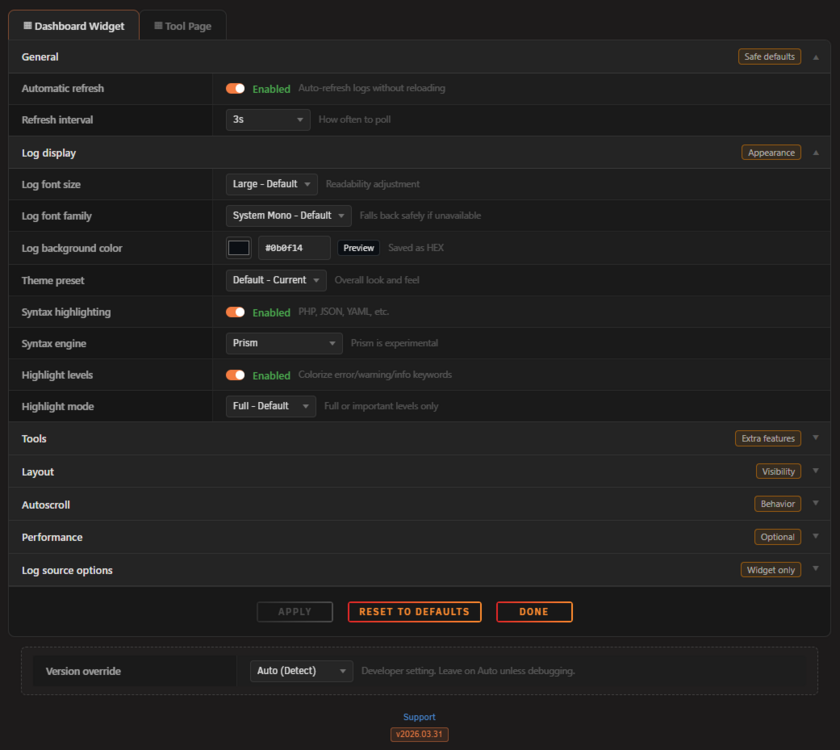Open the Highlight mode dropdown
Viewport: 840px width, 750px height.
coord(271,406)
